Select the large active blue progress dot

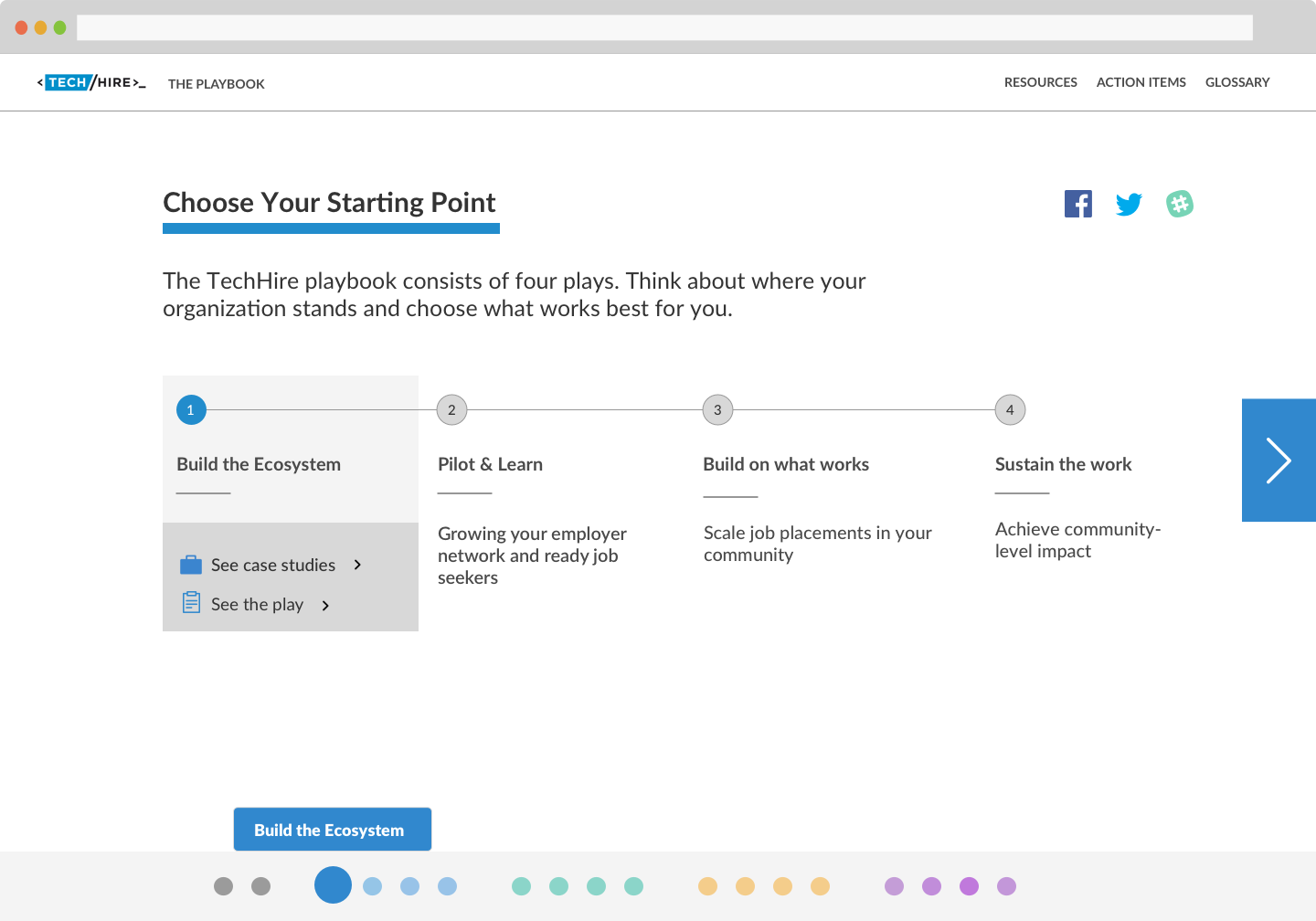(x=334, y=885)
